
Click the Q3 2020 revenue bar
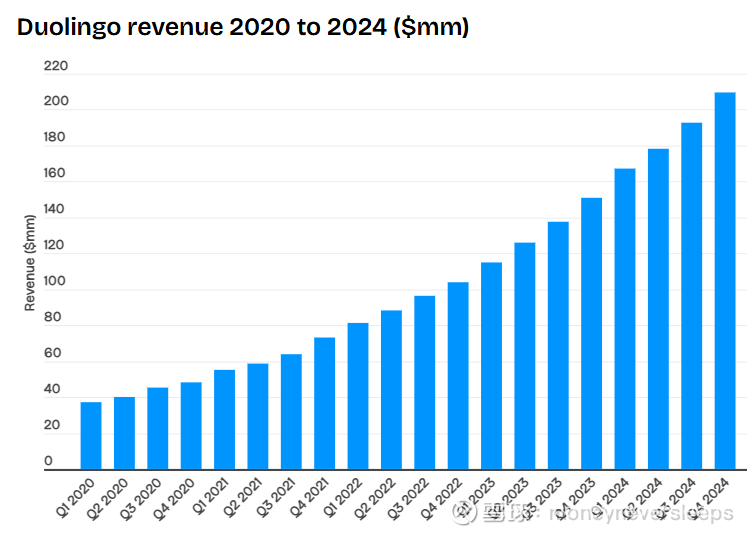coord(158,428)
